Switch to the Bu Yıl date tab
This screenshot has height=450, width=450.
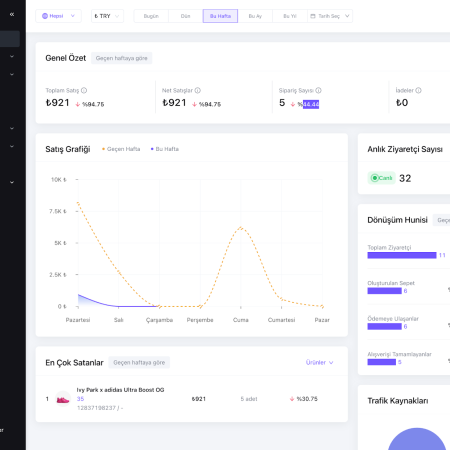click(x=290, y=16)
